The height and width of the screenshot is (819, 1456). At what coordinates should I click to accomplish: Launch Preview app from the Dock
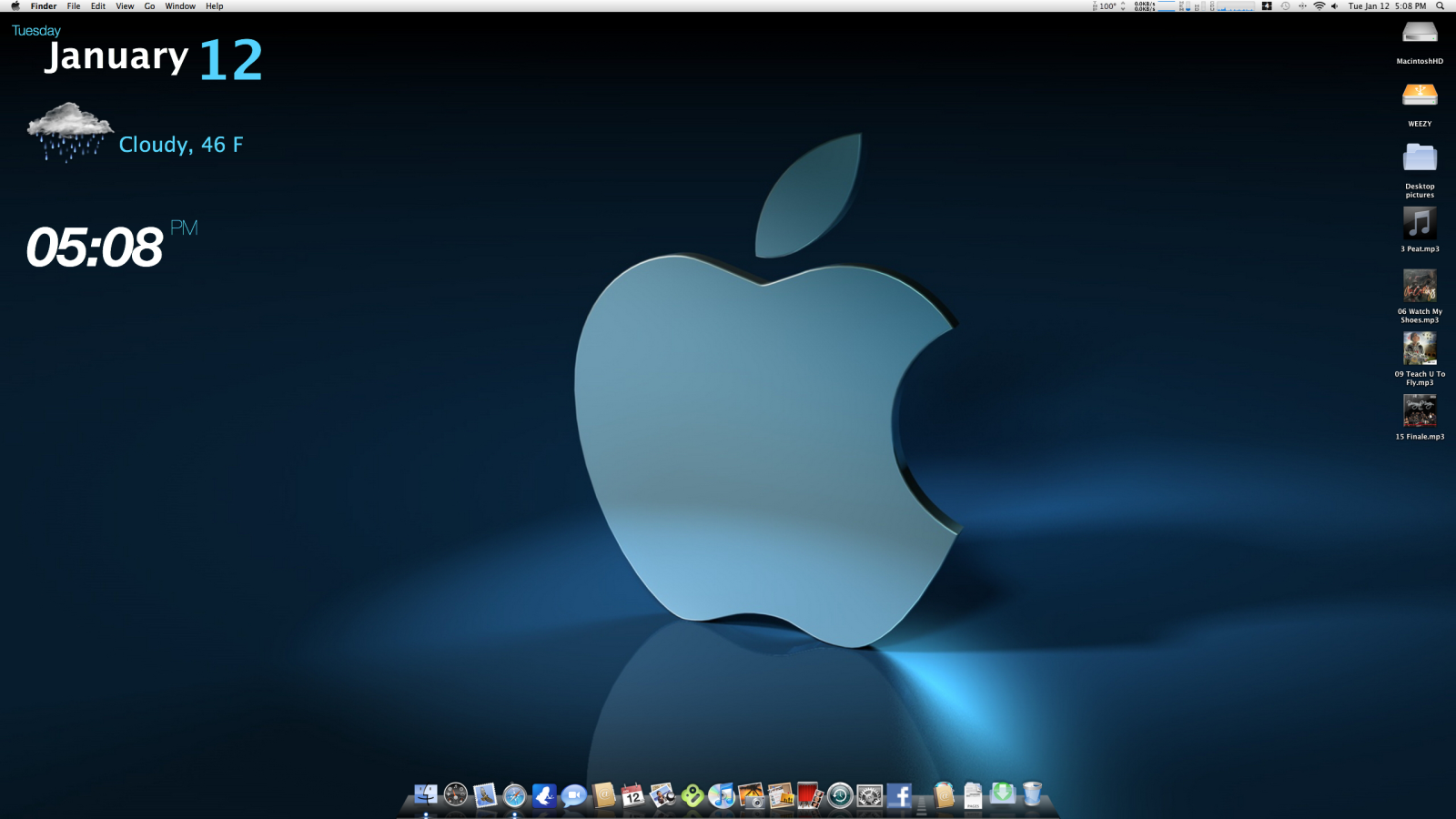662,795
